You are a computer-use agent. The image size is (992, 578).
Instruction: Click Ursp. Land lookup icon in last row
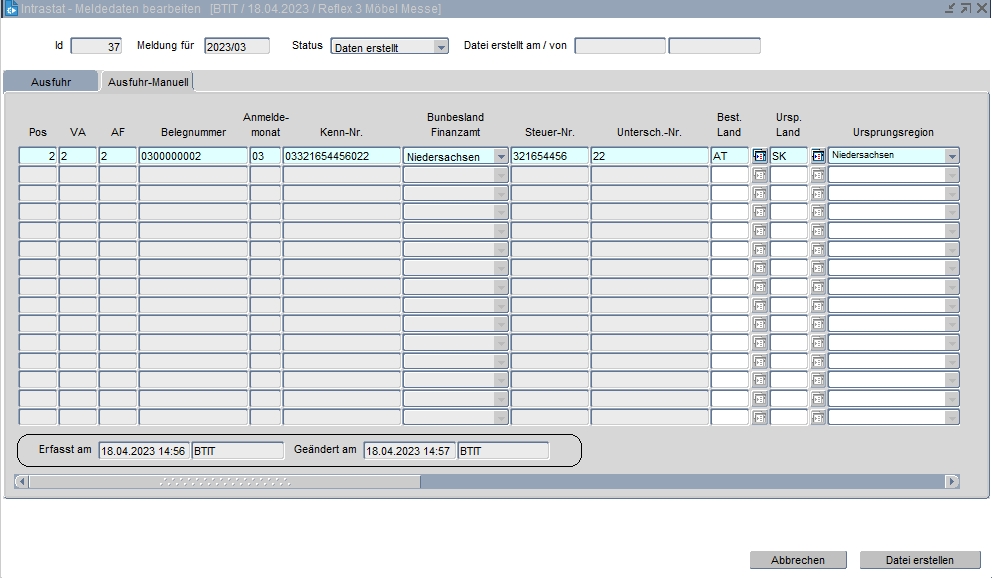point(817,417)
